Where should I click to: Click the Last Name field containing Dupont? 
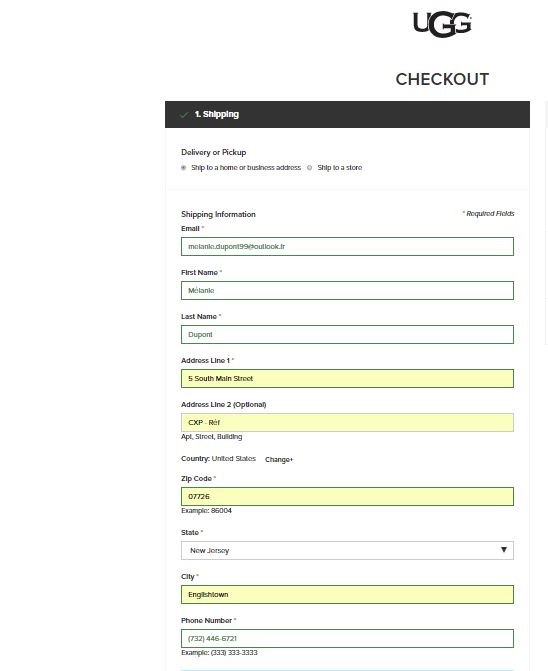click(347, 335)
